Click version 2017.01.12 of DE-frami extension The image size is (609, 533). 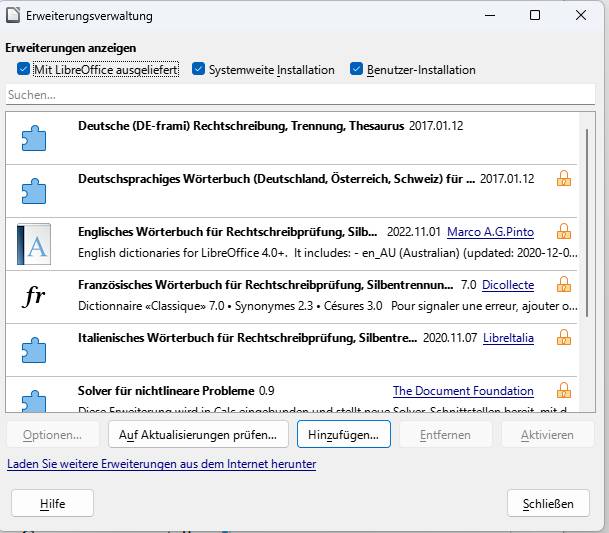coord(436,126)
